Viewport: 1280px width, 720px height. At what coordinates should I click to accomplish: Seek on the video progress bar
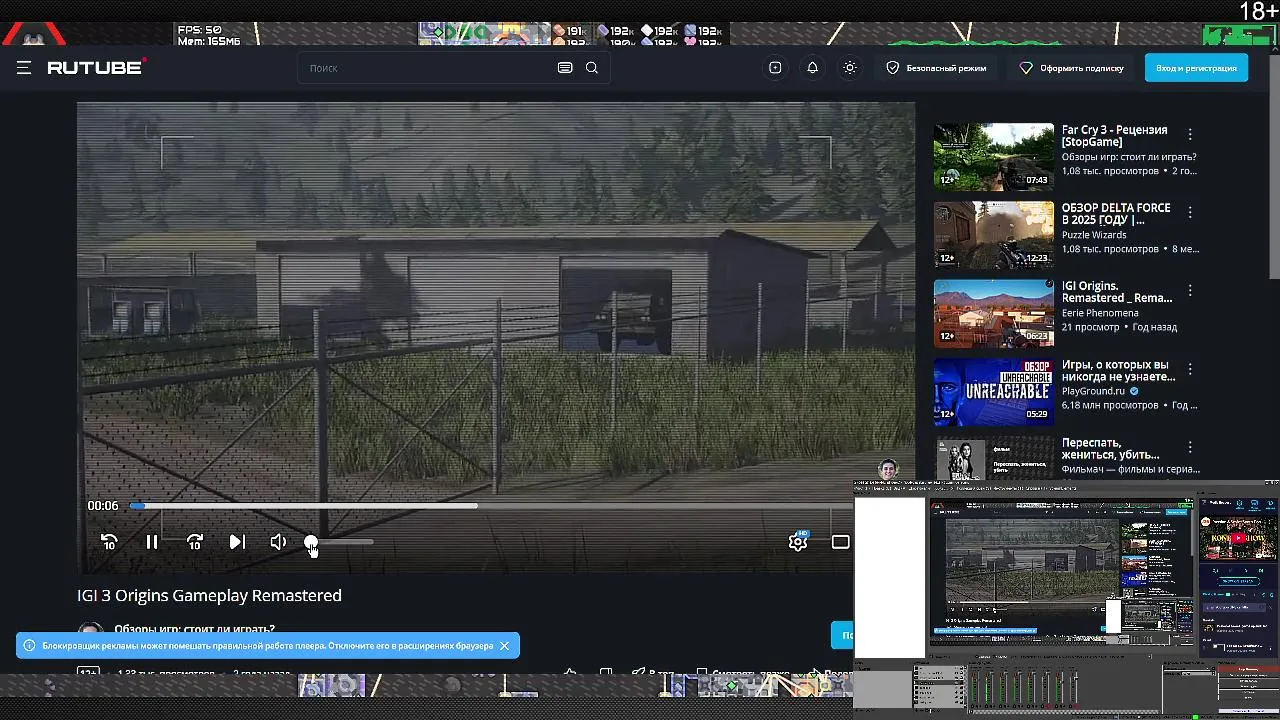click(x=490, y=506)
